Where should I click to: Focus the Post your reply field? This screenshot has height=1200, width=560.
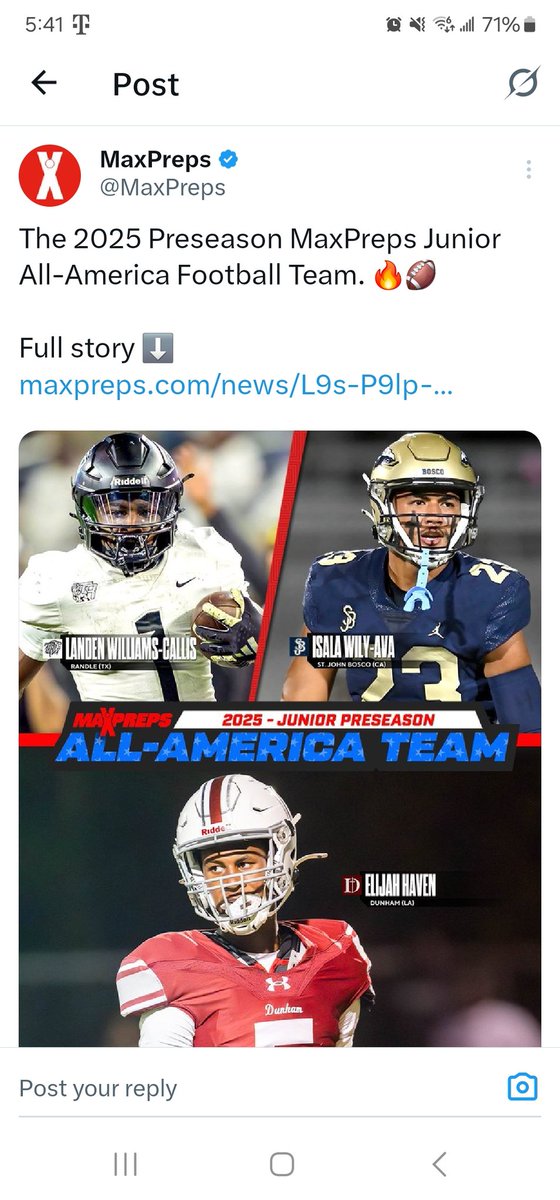255,1088
